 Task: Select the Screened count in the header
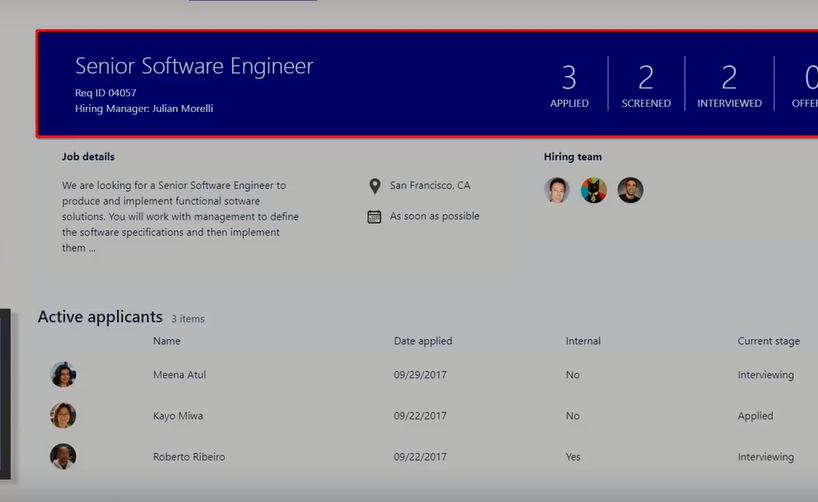646,85
